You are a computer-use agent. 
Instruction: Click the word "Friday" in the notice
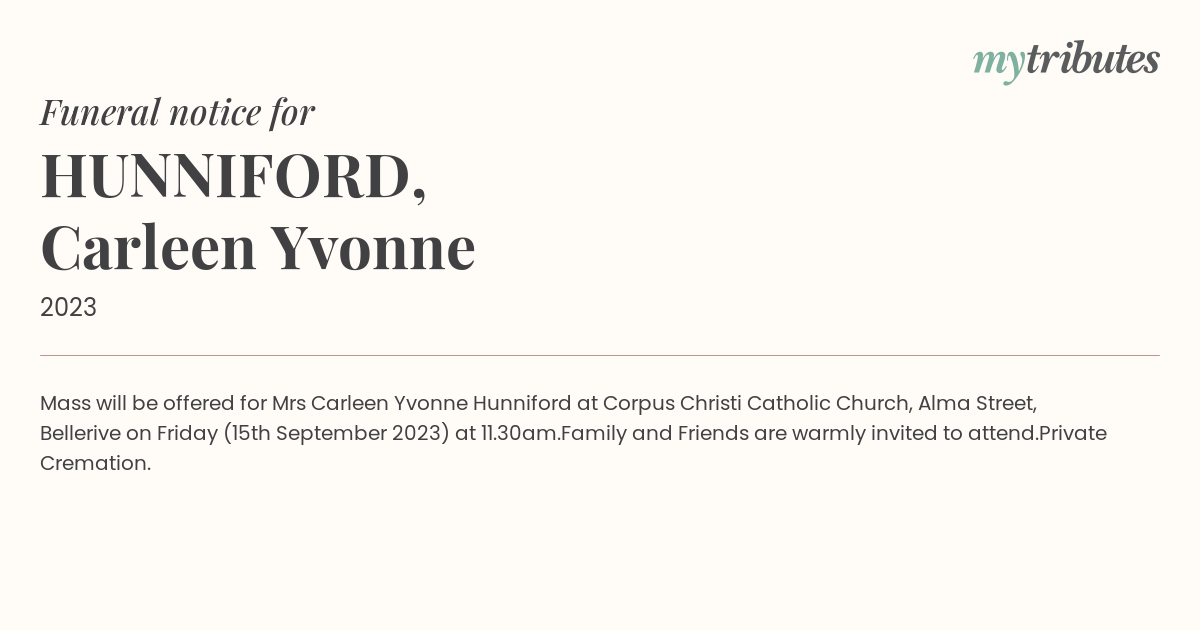tap(186, 434)
